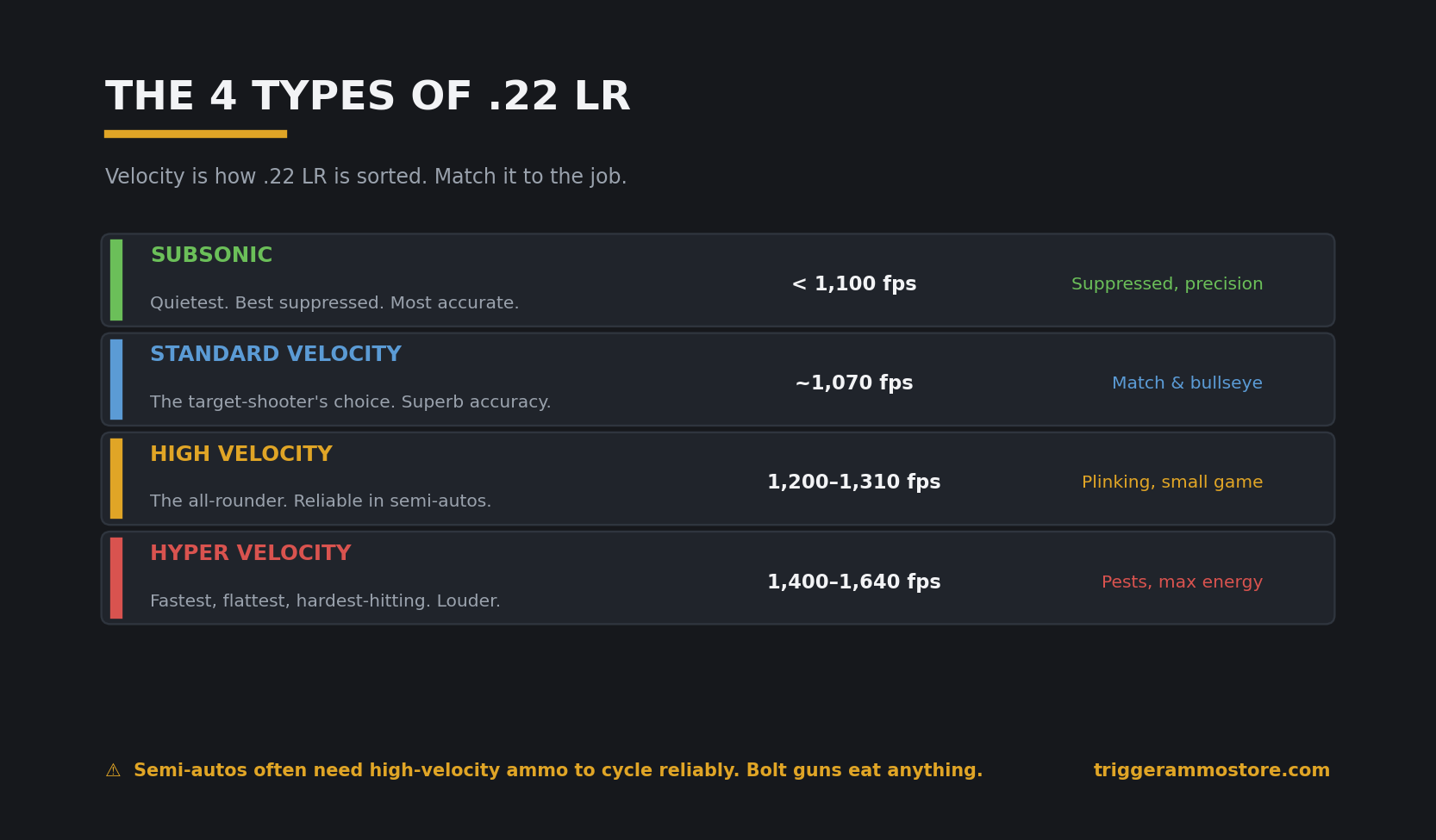Click the '< 1,100 fps' value
Viewport: 1436px width, 840px height.
(854, 284)
